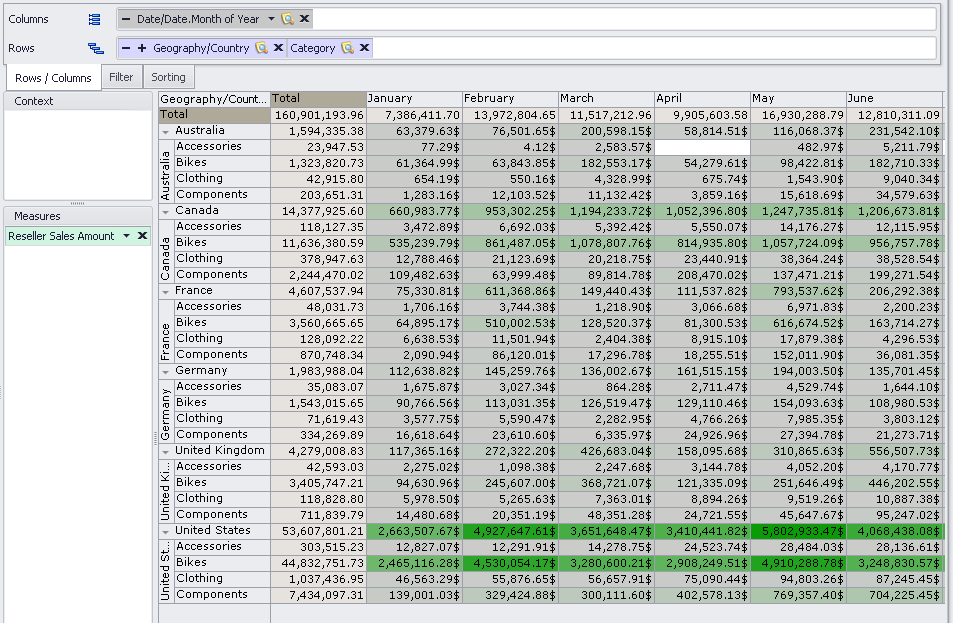Image resolution: width=953 pixels, height=623 pixels.
Task: Select the February column header
Action: [510, 98]
